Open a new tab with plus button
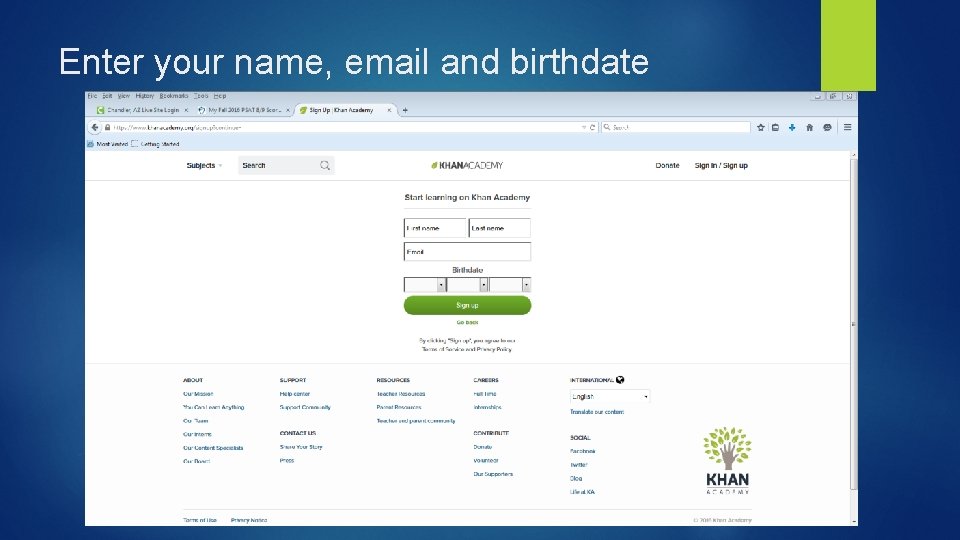 (405, 110)
